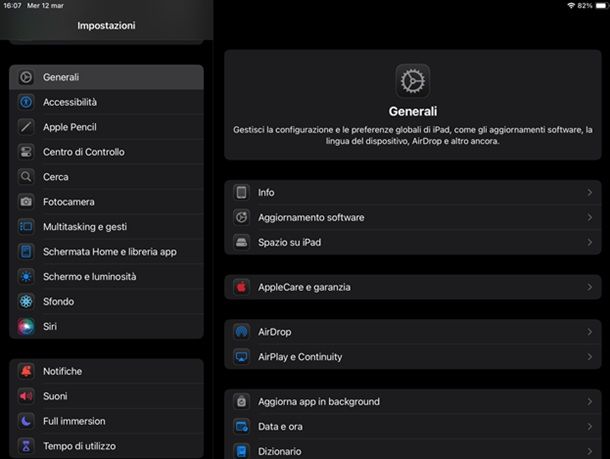Image resolution: width=610 pixels, height=459 pixels.
Task: Select Centro di Controllo in the sidebar
Action: [x=84, y=152]
